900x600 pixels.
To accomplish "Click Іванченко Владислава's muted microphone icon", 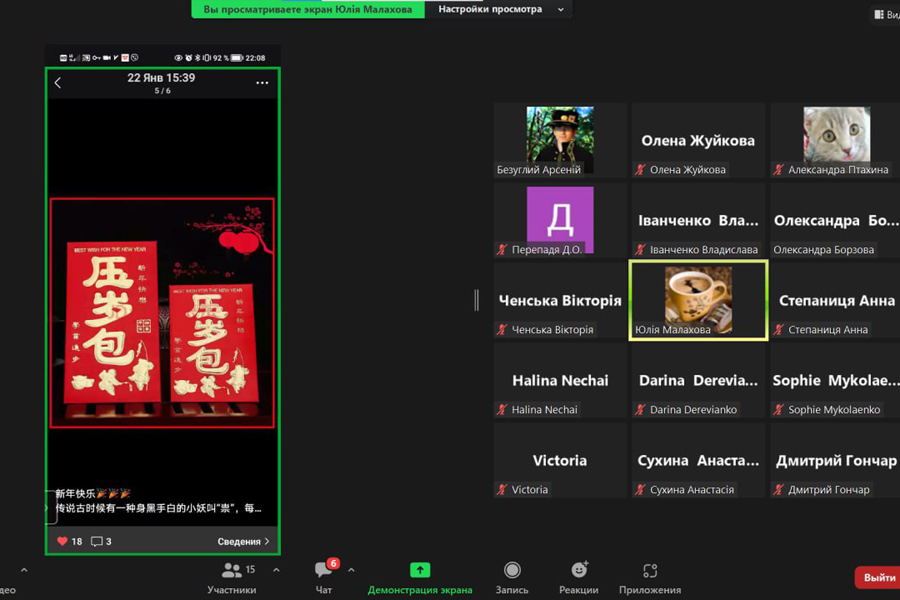I will point(641,249).
